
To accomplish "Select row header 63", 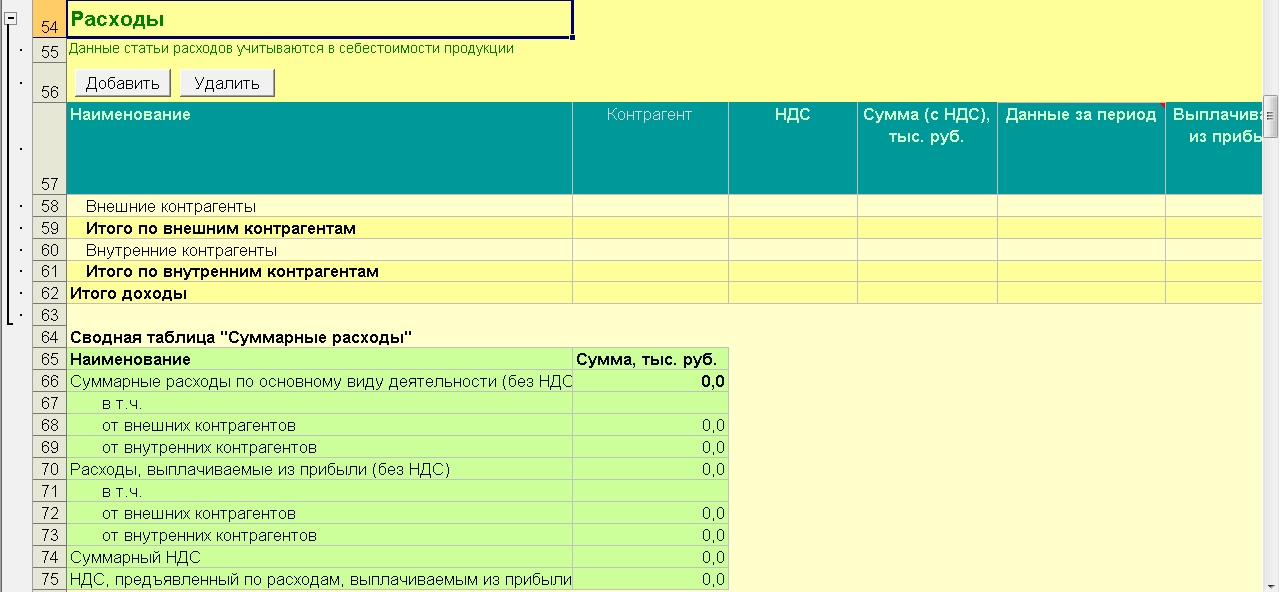I will tap(49, 315).
